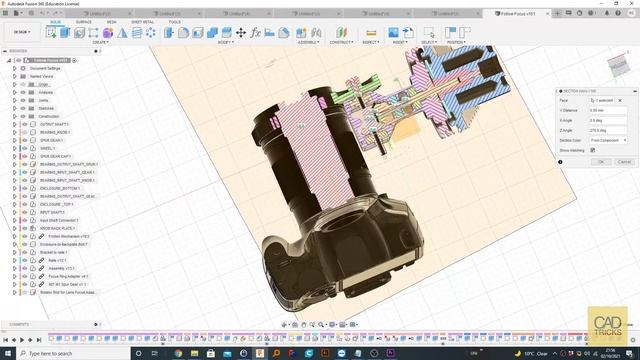640x360 pixels.
Task: Click Cancel in Section Analysis dialog
Action: [624, 162]
